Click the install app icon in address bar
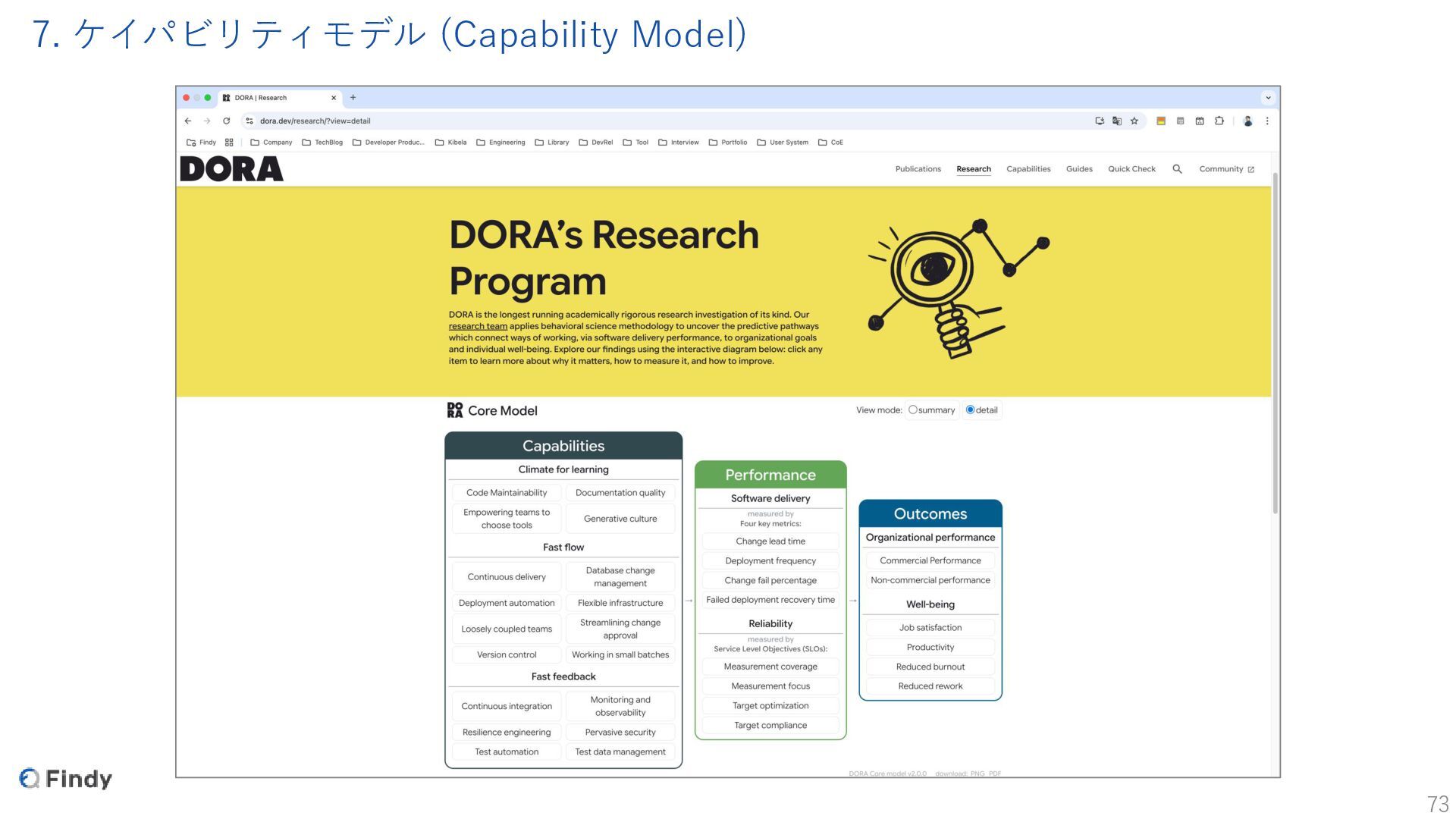This screenshot has width=1456, height=819. [x=1100, y=121]
